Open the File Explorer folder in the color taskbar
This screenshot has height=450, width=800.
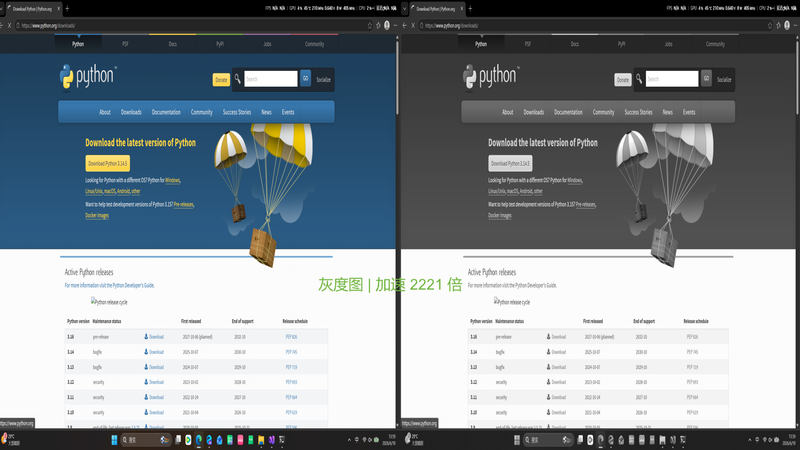[261, 440]
